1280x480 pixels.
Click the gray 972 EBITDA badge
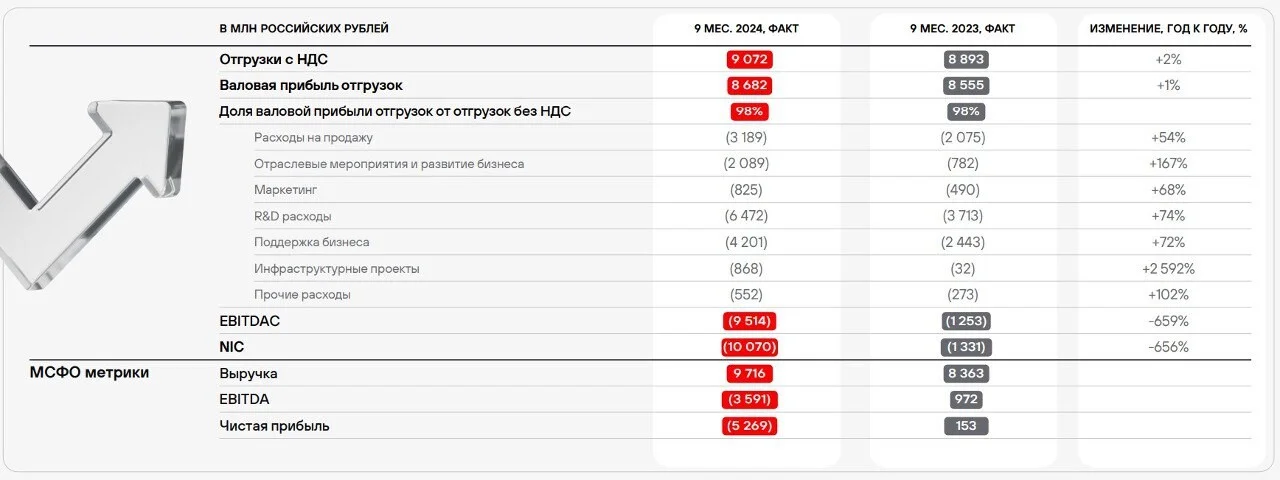tap(966, 400)
